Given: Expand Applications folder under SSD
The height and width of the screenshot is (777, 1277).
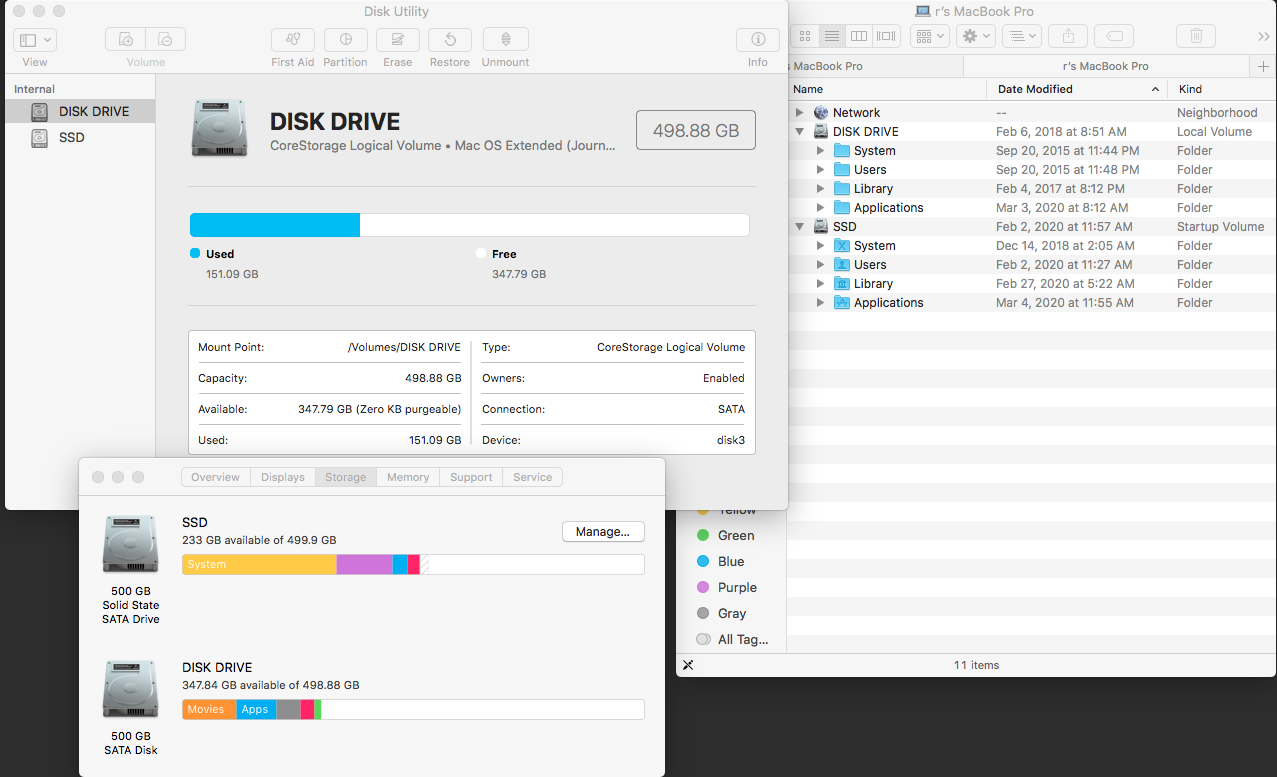Looking at the screenshot, I should (x=820, y=303).
